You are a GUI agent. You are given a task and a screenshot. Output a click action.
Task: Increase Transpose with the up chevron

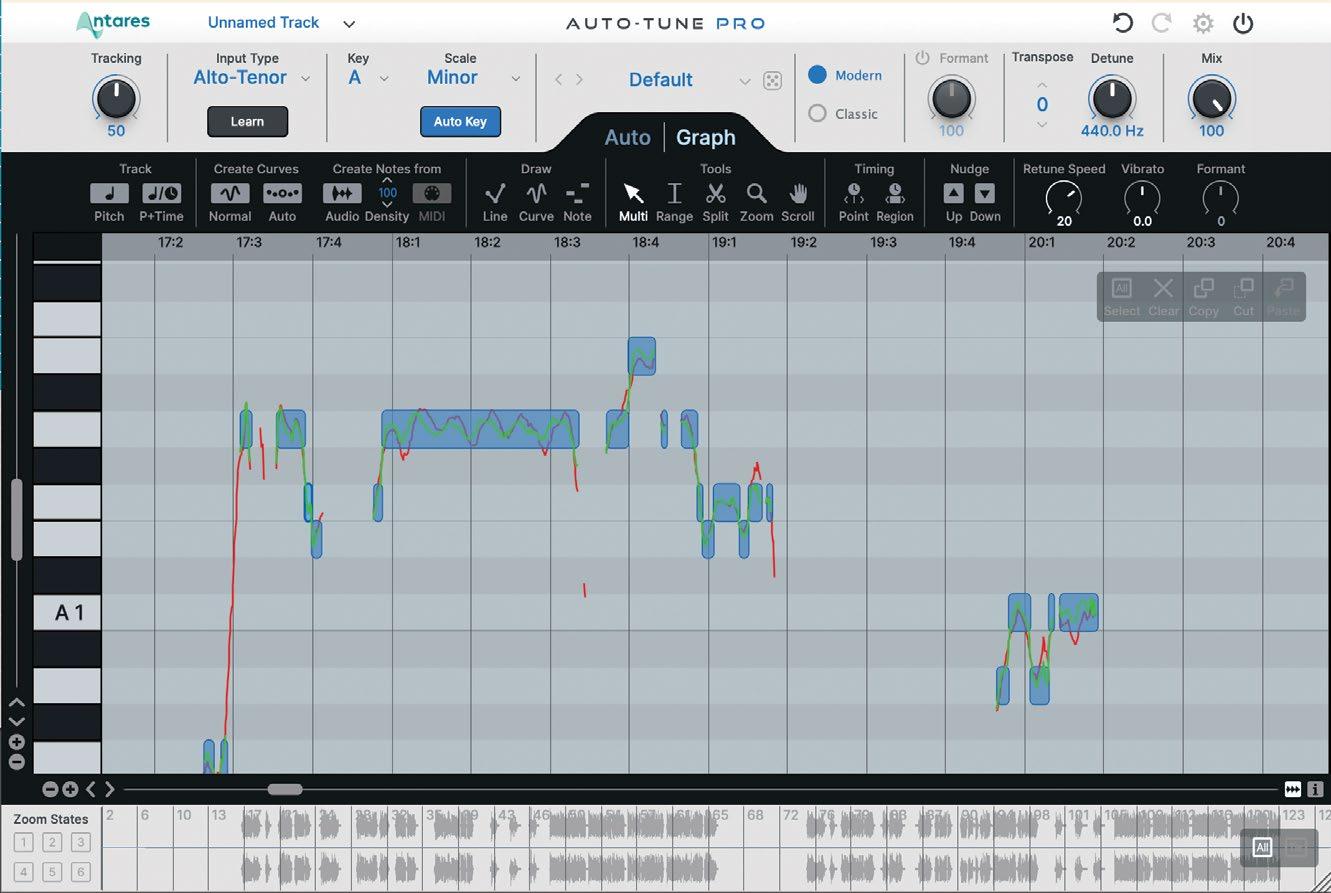[x=1042, y=85]
